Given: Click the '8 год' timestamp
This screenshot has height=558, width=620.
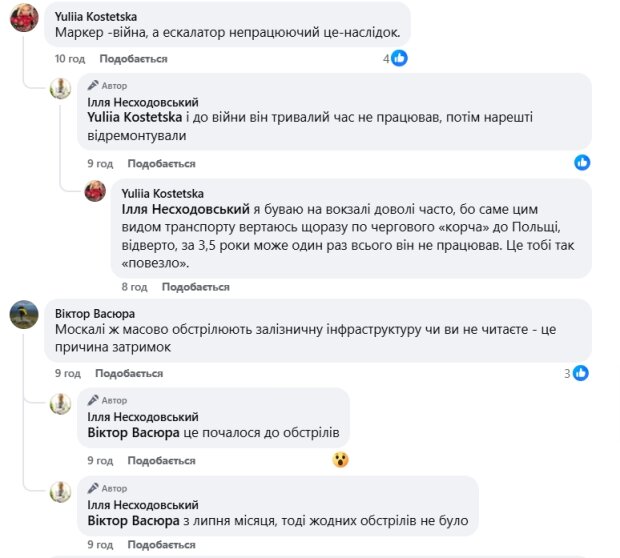Looking at the screenshot, I should coord(134,287).
